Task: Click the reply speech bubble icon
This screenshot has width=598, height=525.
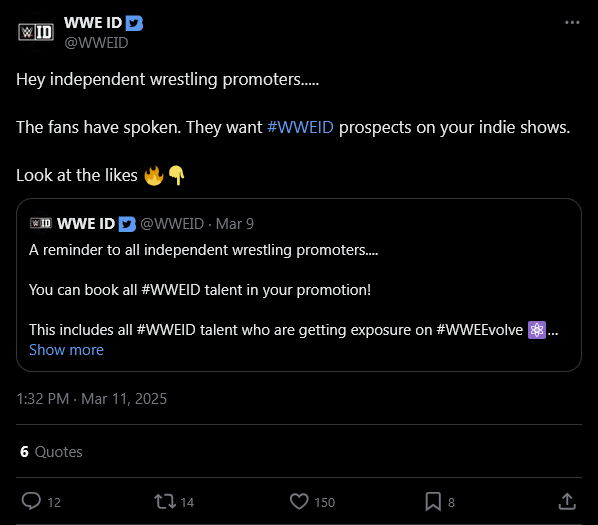Action: point(31,501)
